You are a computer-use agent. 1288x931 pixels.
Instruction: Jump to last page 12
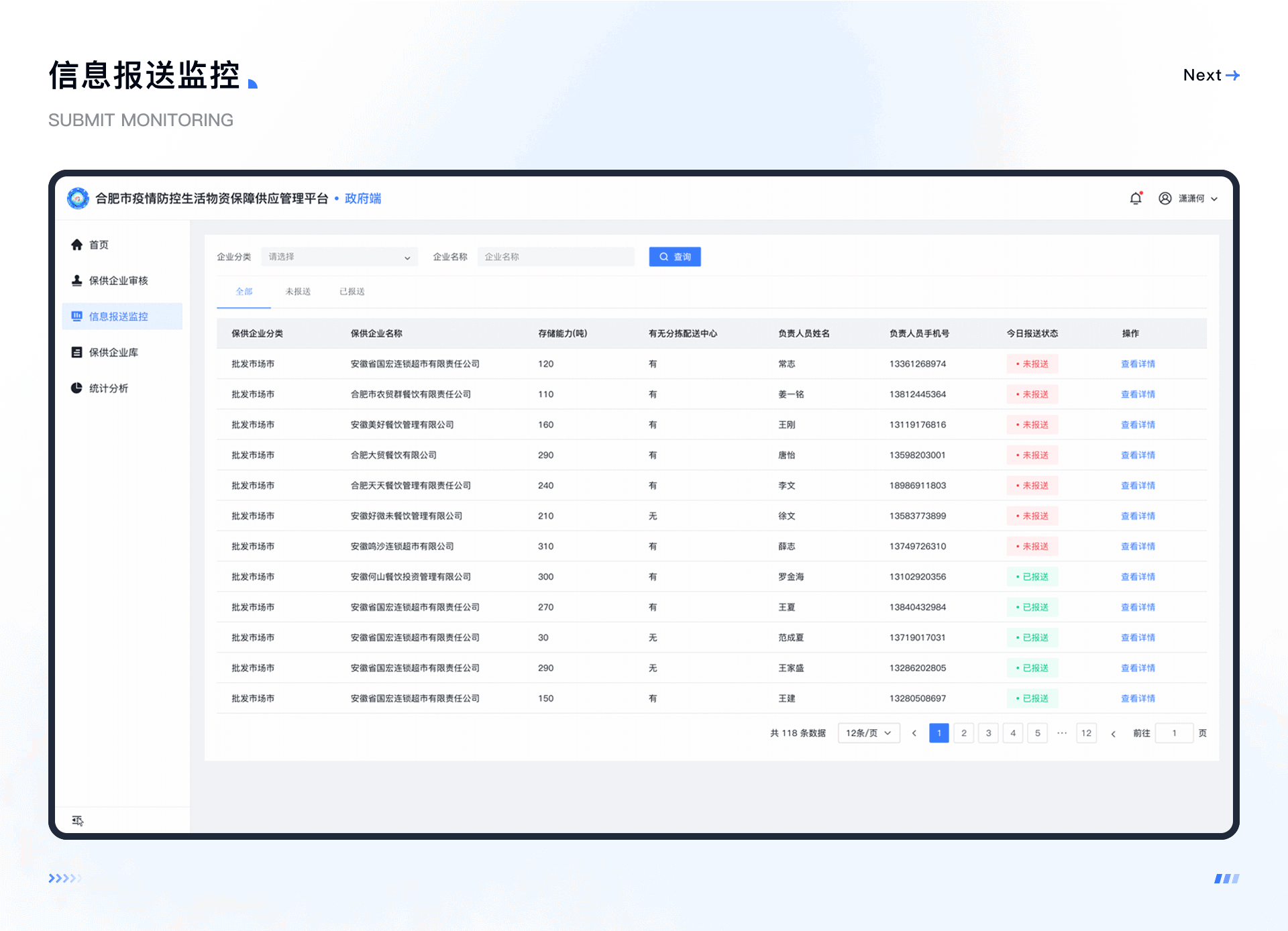tap(1086, 733)
